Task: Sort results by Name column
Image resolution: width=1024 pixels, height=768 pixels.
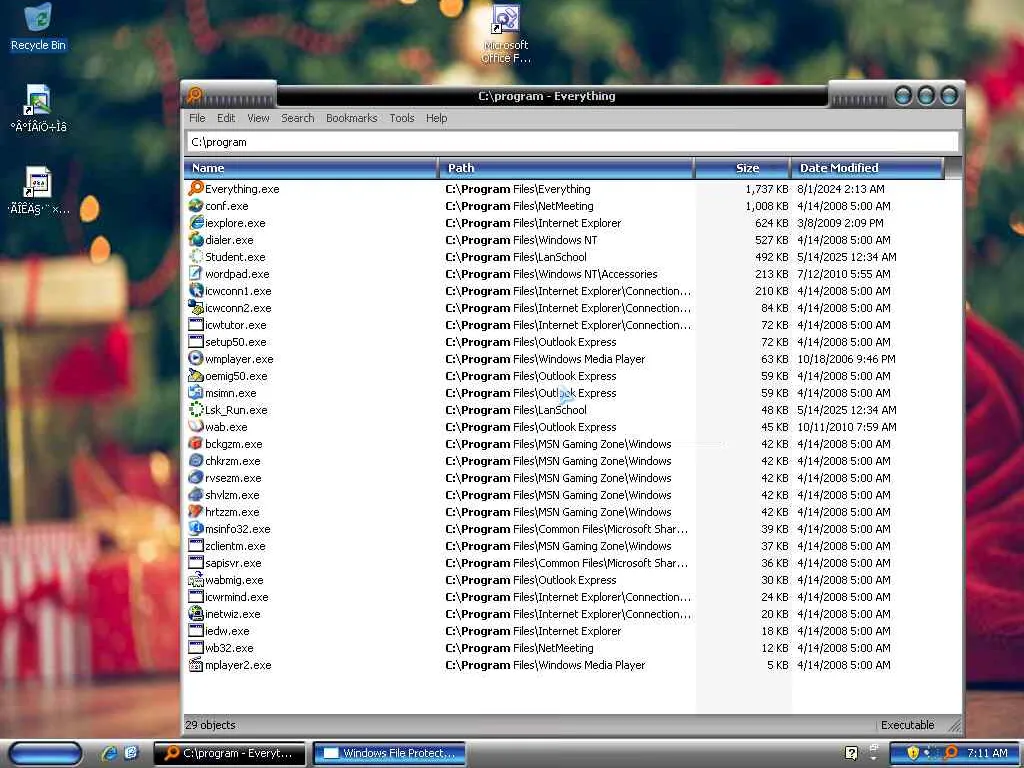Action: coord(311,168)
